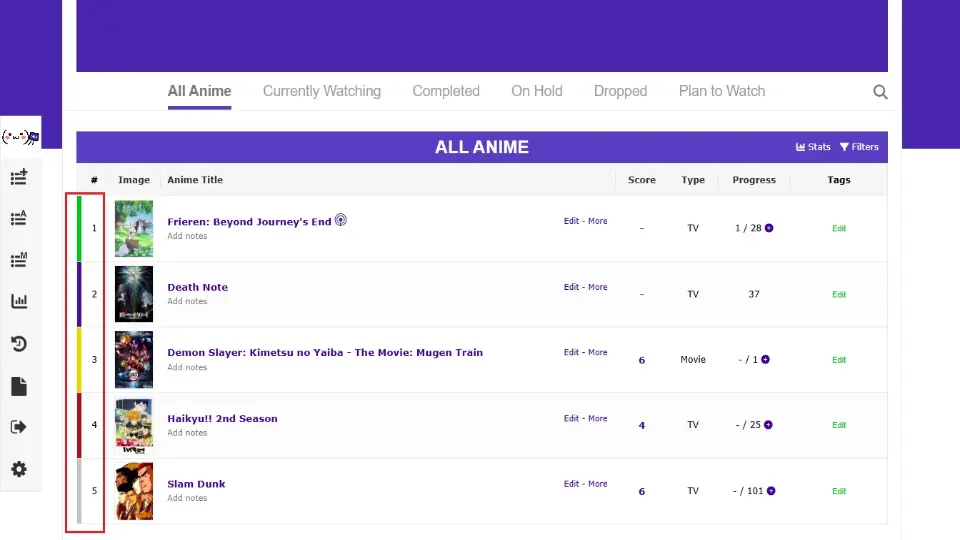Image resolution: width=960 pixels, height=540 pixels.
Task: Click Slam Dunk cover image thumbnail
Action: [134, 491]
